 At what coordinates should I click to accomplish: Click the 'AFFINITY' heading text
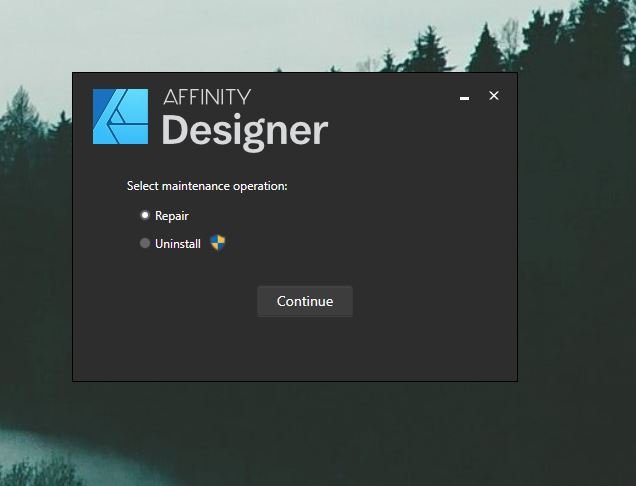(207, 97)
